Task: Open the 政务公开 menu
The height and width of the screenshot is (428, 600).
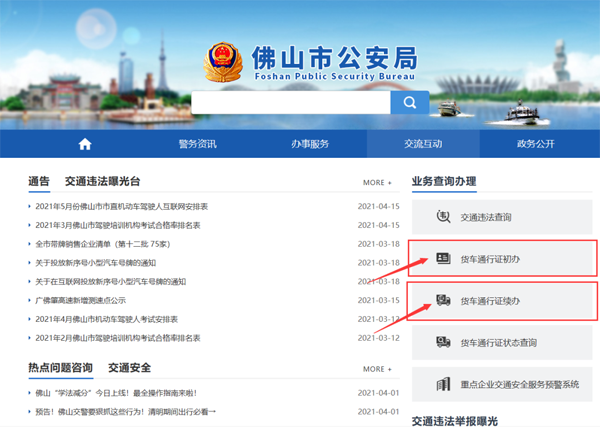Action: pos(535,144)
